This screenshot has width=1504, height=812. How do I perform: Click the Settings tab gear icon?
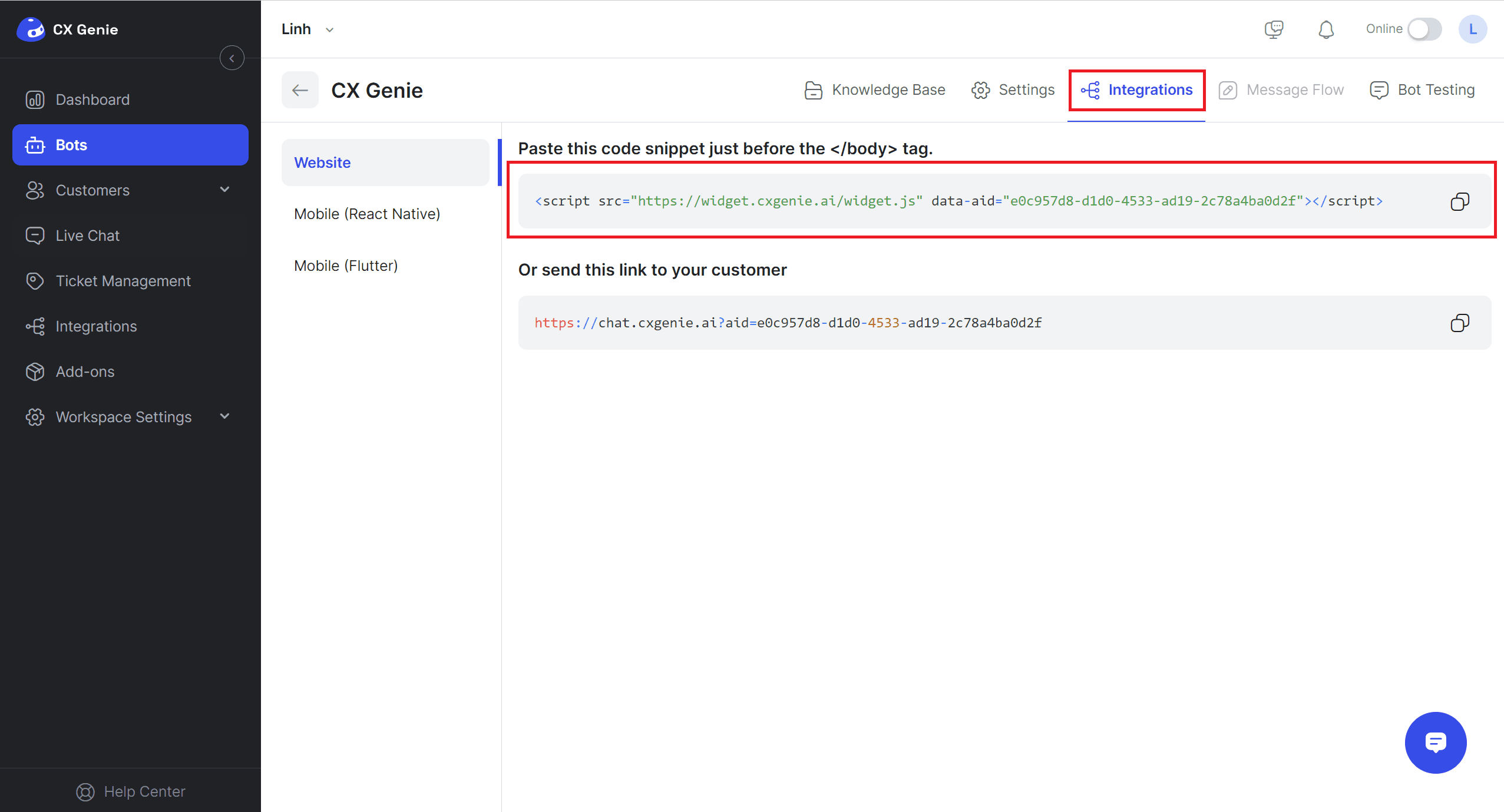click(981, 90)
